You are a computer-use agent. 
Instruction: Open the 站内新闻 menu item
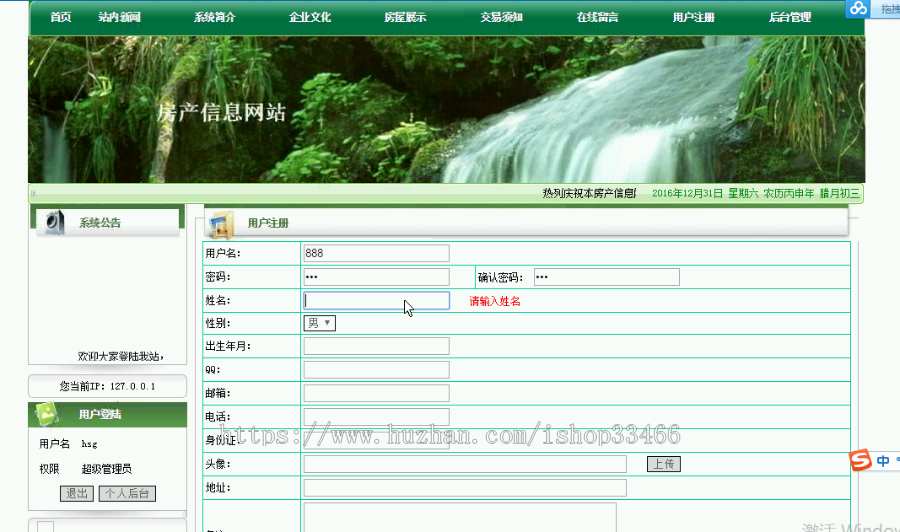[119, 17]
